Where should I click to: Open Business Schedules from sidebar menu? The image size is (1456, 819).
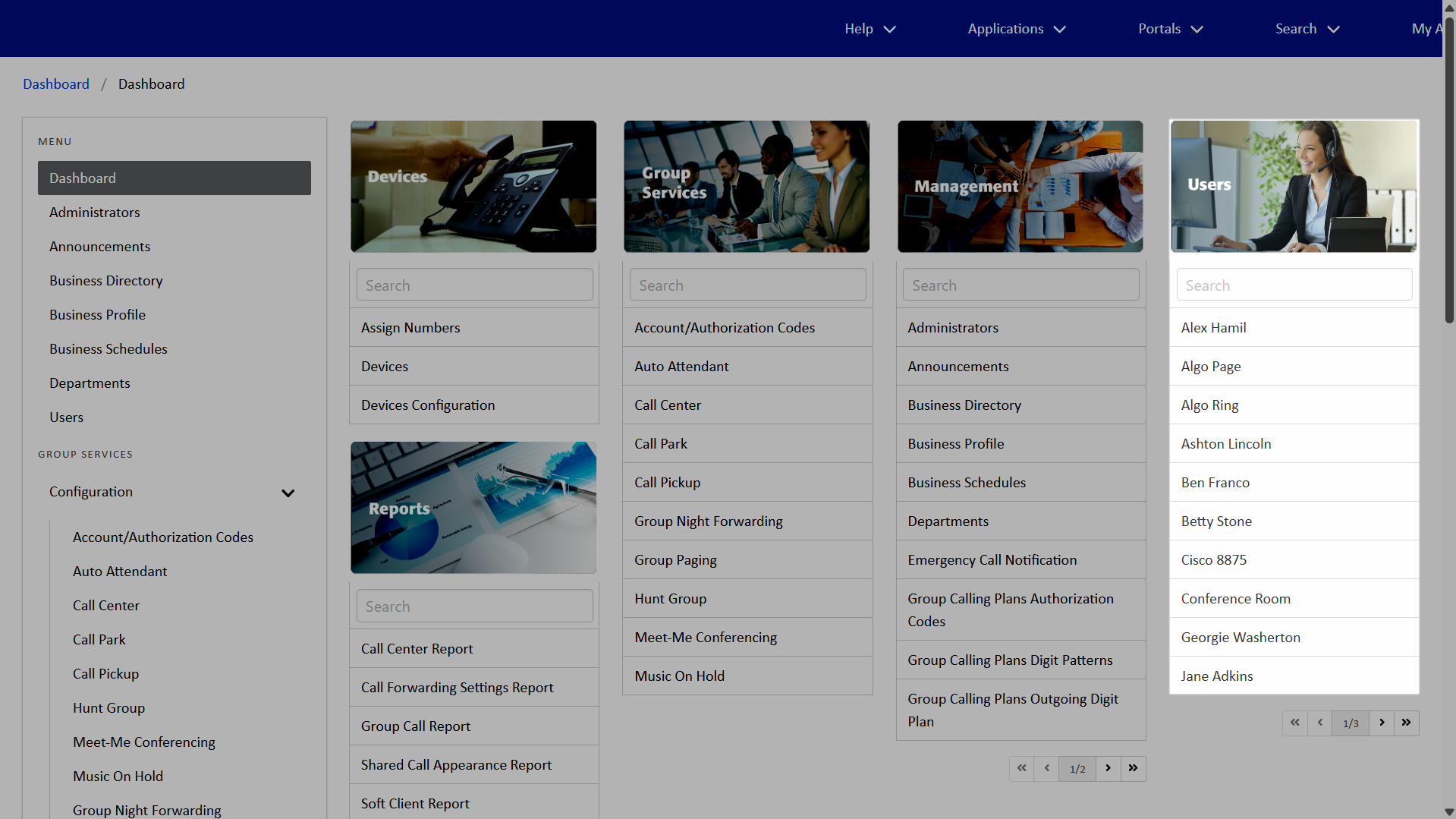[108, 349]
